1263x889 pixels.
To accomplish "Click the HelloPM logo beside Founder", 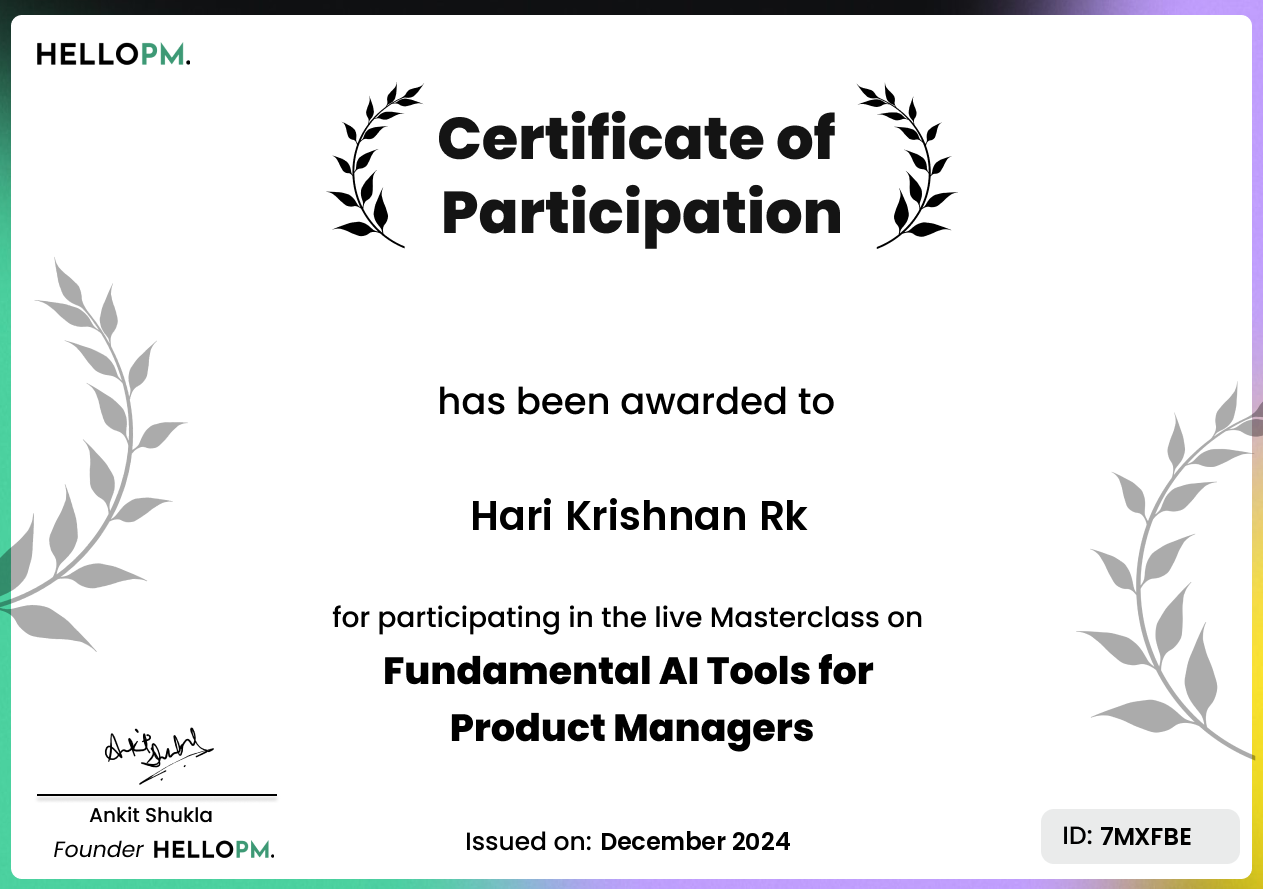I will [x=213, y=850].
